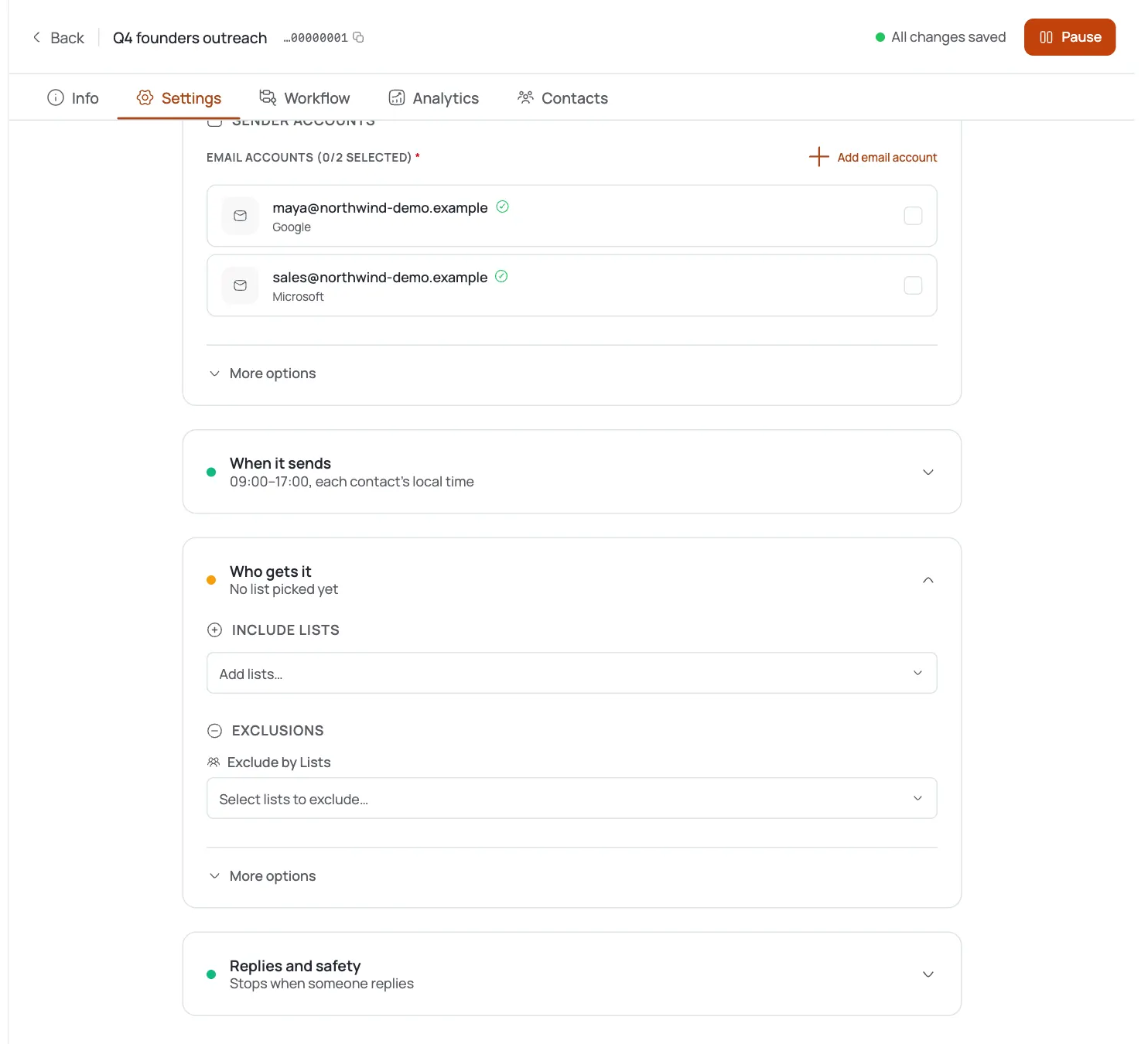This screenshot has width=1148, height=1044.
Task: Click the Q4 founders outreach campaign title
Action: [190, 38]
